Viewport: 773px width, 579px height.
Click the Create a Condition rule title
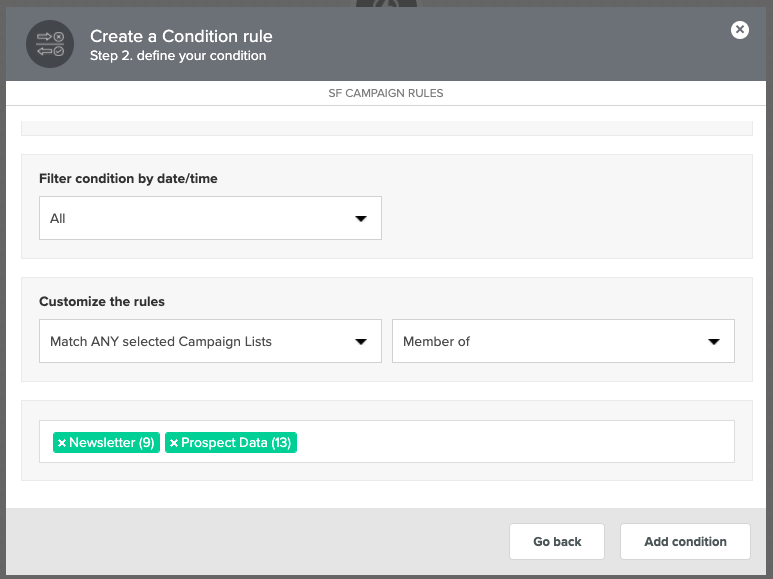point(181,36)
